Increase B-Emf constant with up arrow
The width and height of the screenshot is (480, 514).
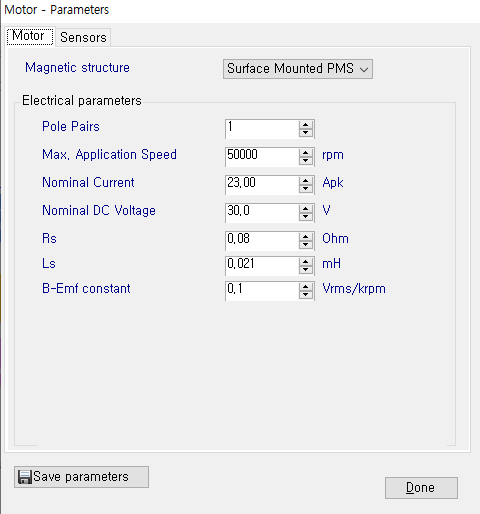pyautogui.click(x=306, y=287)
